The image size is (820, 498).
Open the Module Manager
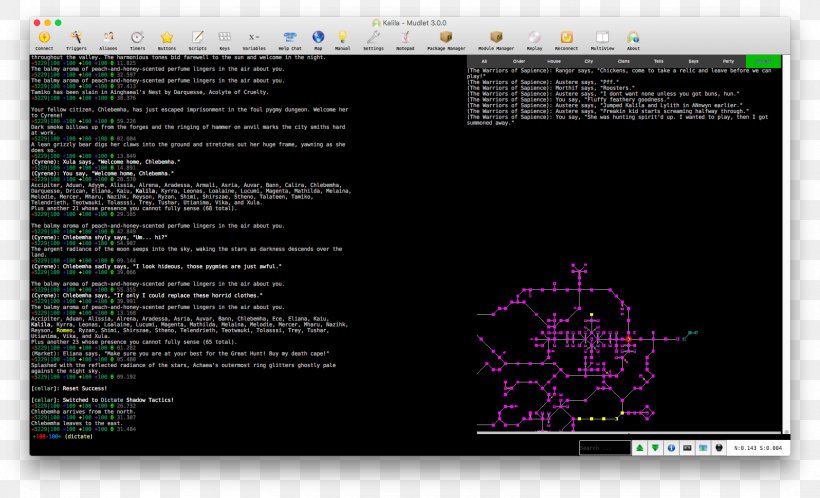(496, 40)
